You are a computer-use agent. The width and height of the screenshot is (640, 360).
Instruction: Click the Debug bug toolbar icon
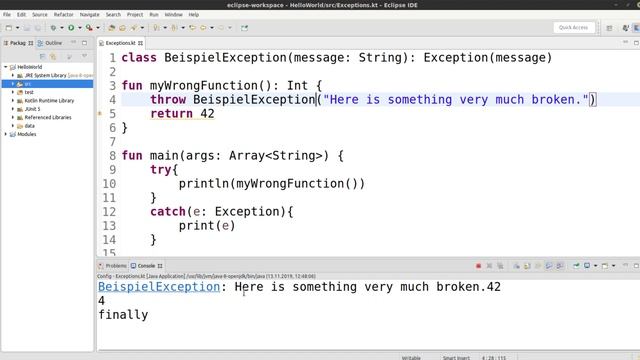click(x=53, y=28)
